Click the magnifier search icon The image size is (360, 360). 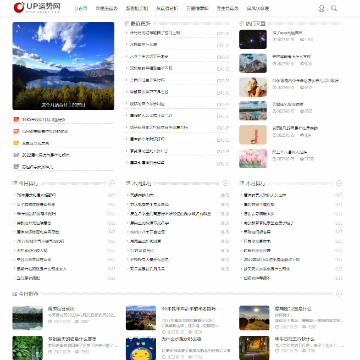click(x=334, y=8)
